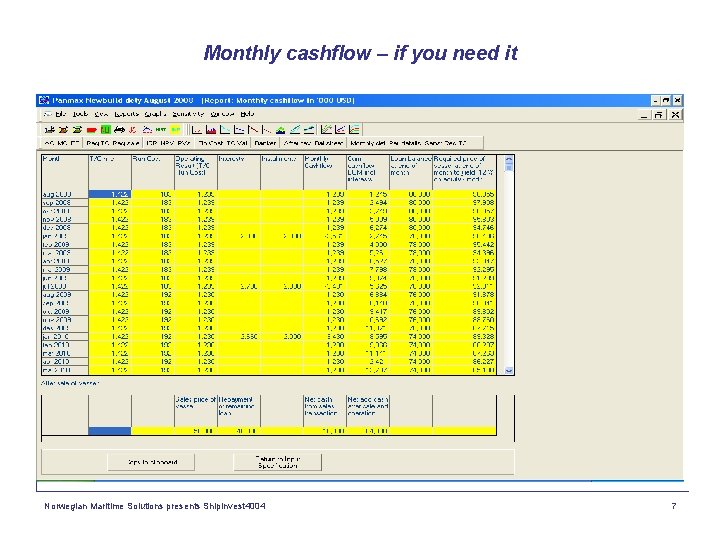Click the 6,274 cumulative cashflow cell
This screenshot has height=540, width=720.
tap(368, 228)
